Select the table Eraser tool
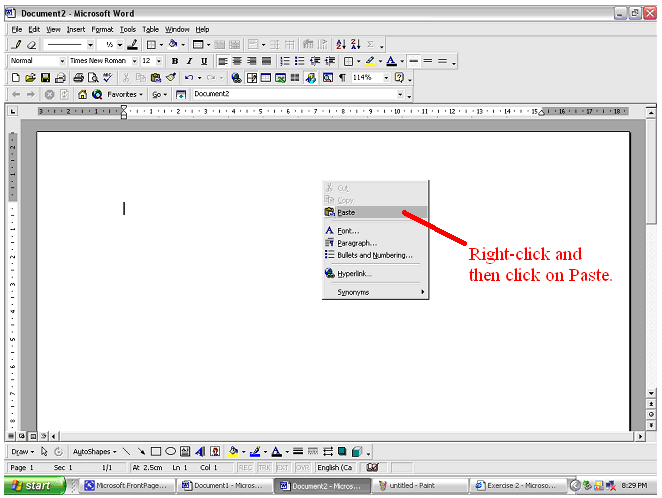This screenshot has height=498, width=662. coord(31,44)
